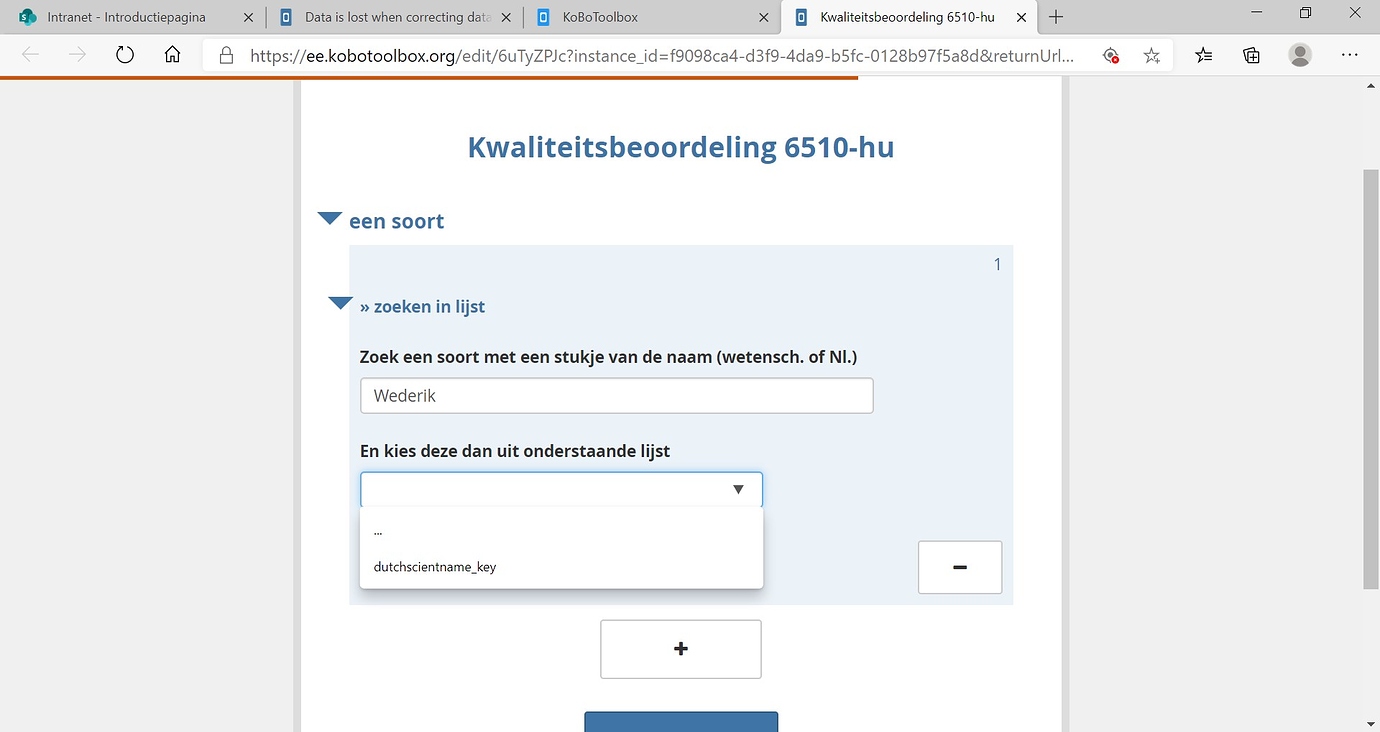1380x732 pixels.
Task: Switch to the KoBoToolbox tab
Action: tap(600, 17)
